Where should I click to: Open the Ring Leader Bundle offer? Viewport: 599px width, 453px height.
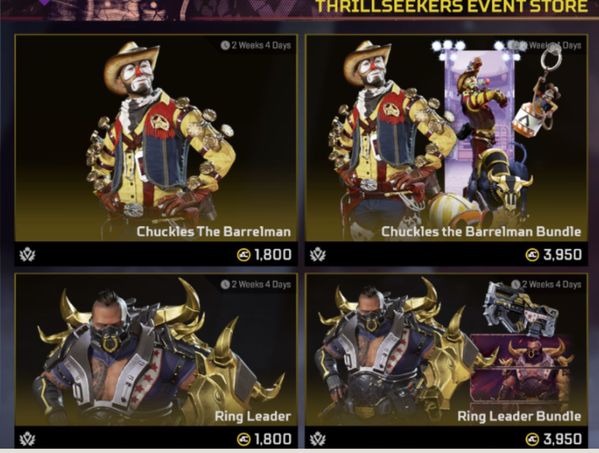446,361
